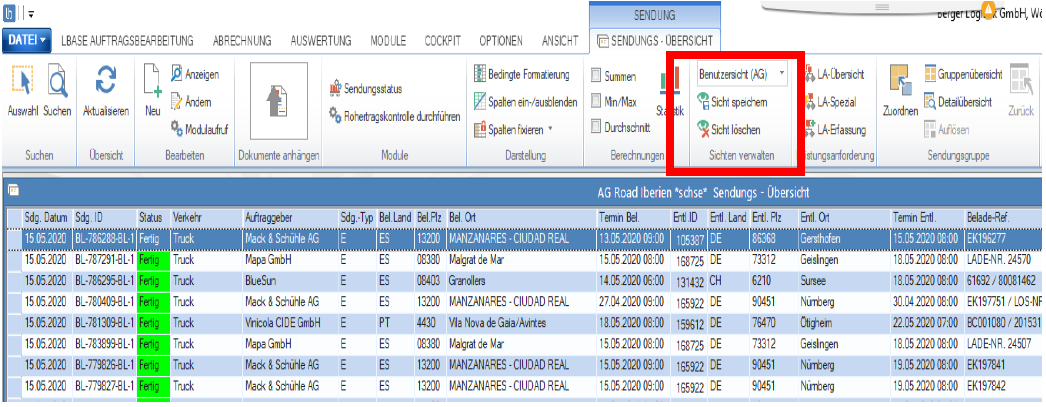Open the LBASE AUFTRAGSBEARBEITUNG tab
Image resolution: width=1046 pixels, height=407 pixels.
point(127,41)
